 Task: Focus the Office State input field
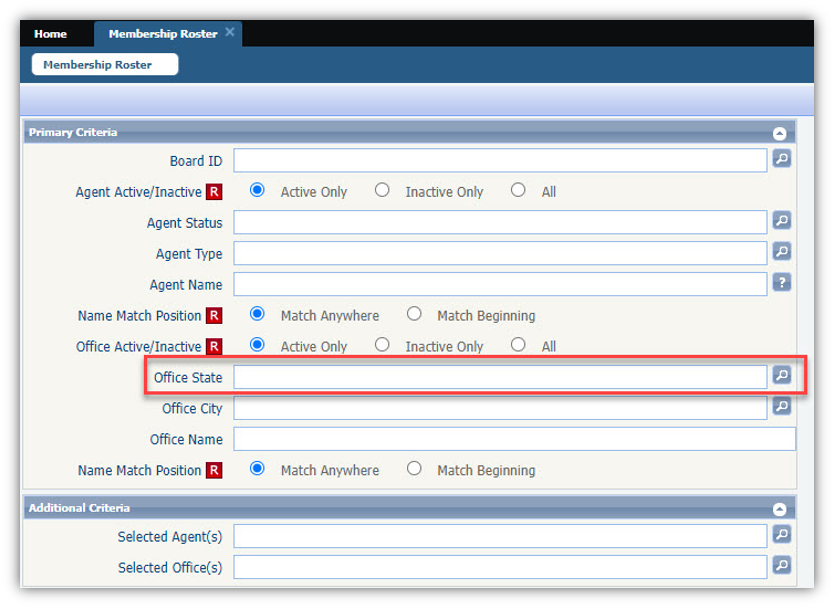(x=500, y=377)
